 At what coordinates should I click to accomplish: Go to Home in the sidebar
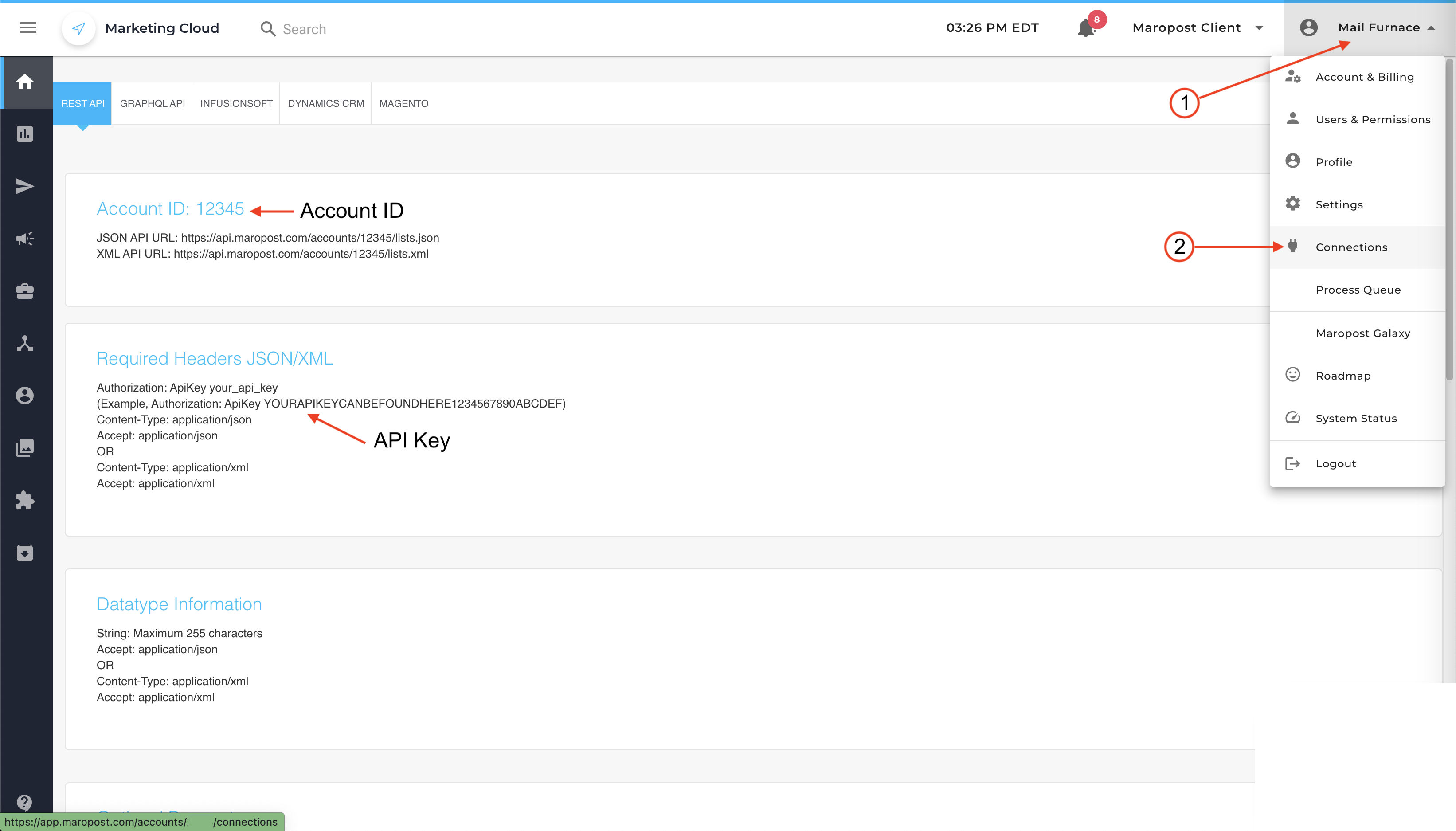pos(24,82)
